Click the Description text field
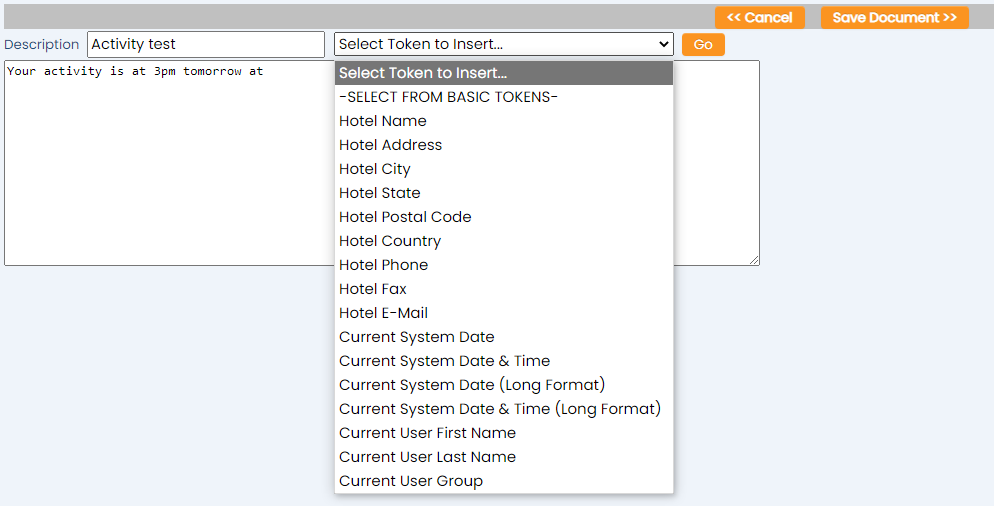 pyautogui.click(x=206, y=44)
